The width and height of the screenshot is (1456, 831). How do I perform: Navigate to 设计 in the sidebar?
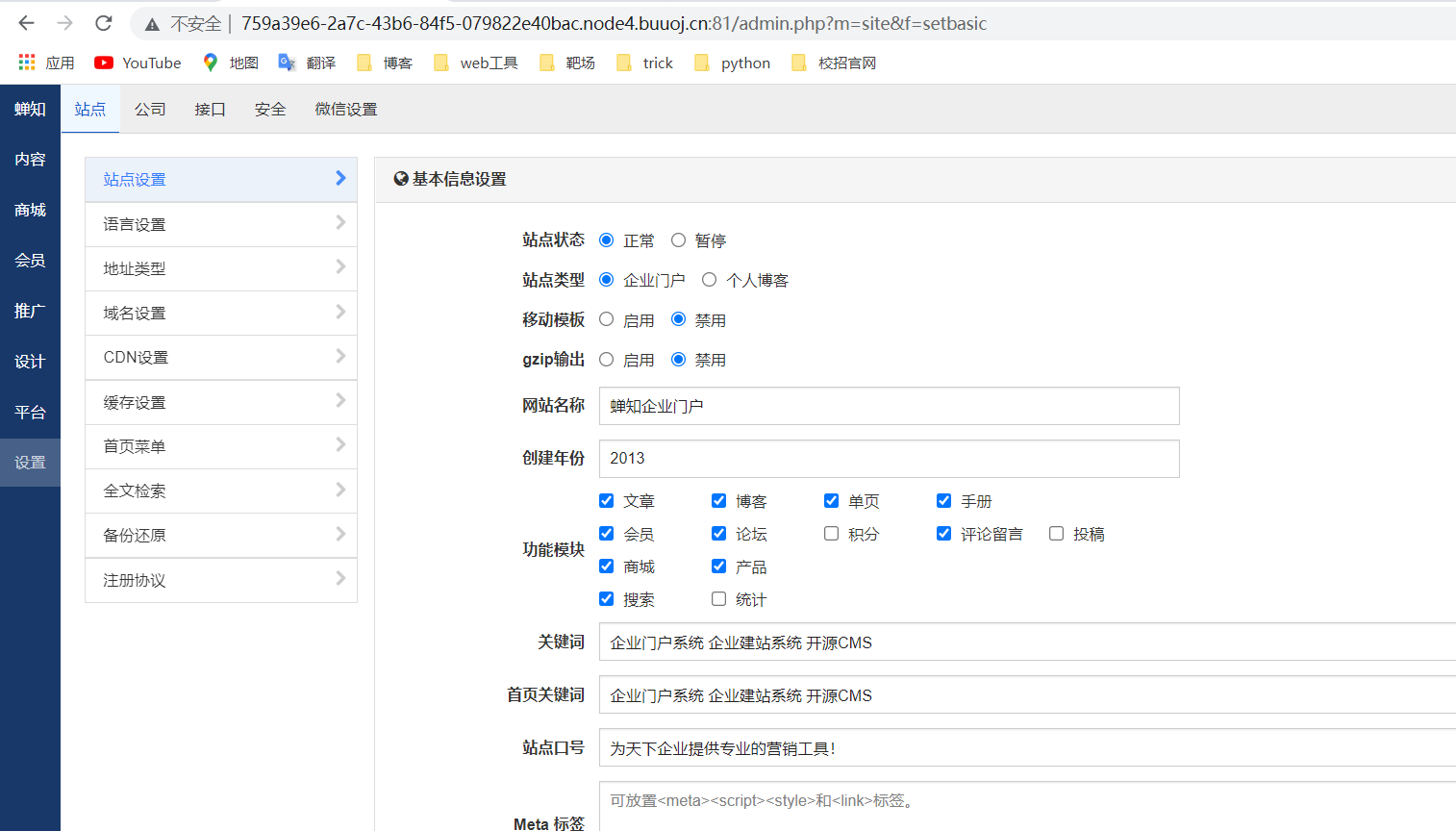pos(30,361)
